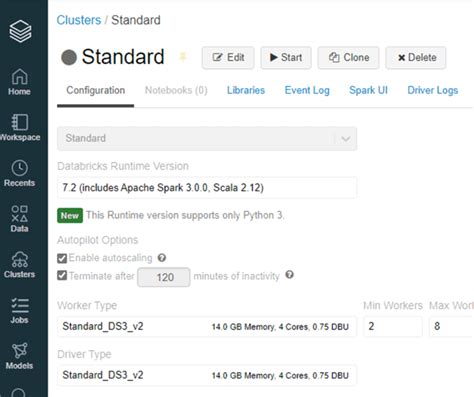Screen dimensions: 474x397
Task: Click the Min Workers label
Action: (393, 305)
